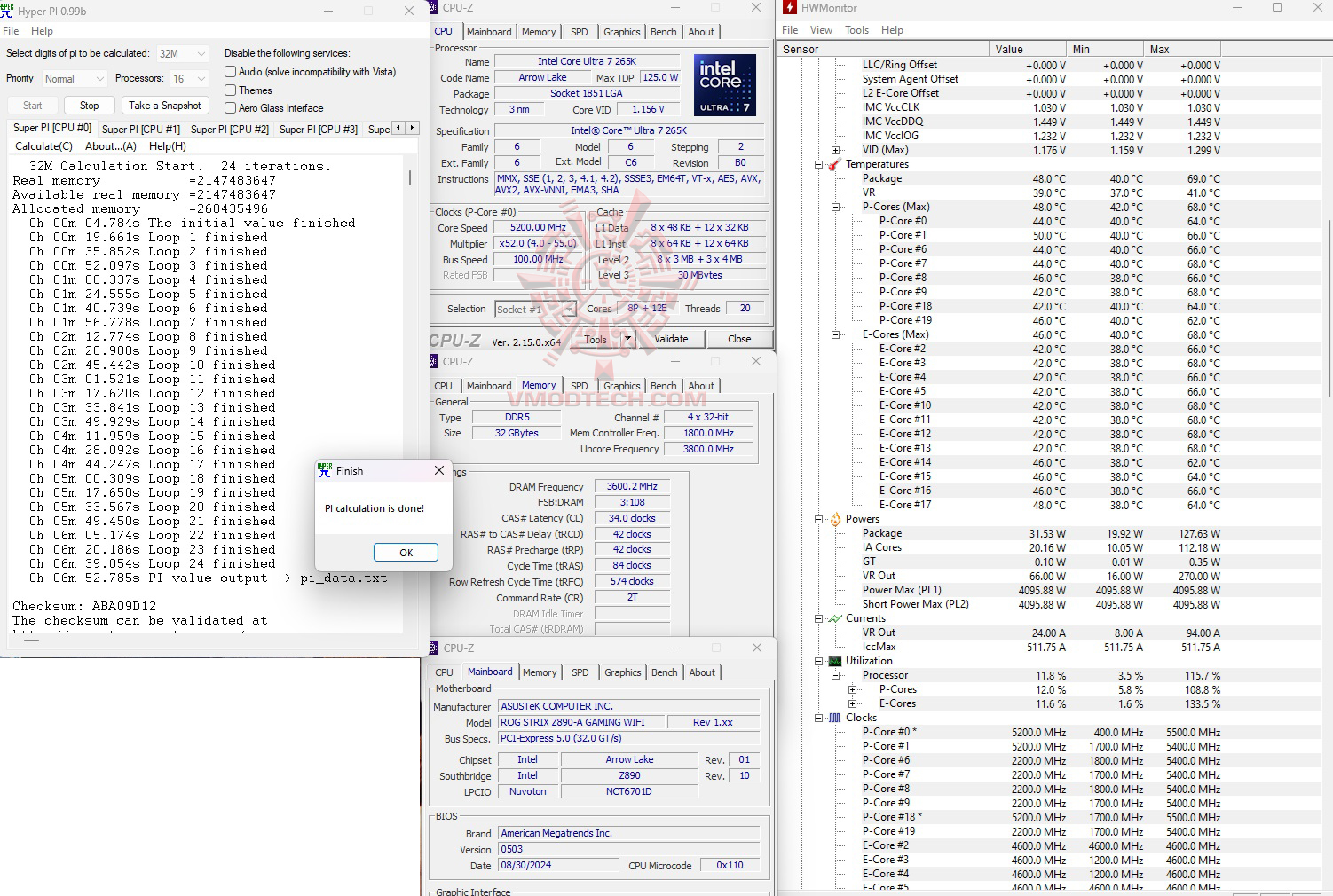
Task: Click the Hyper PI icon in Finish dialog
Action: (x=325, y=470)
